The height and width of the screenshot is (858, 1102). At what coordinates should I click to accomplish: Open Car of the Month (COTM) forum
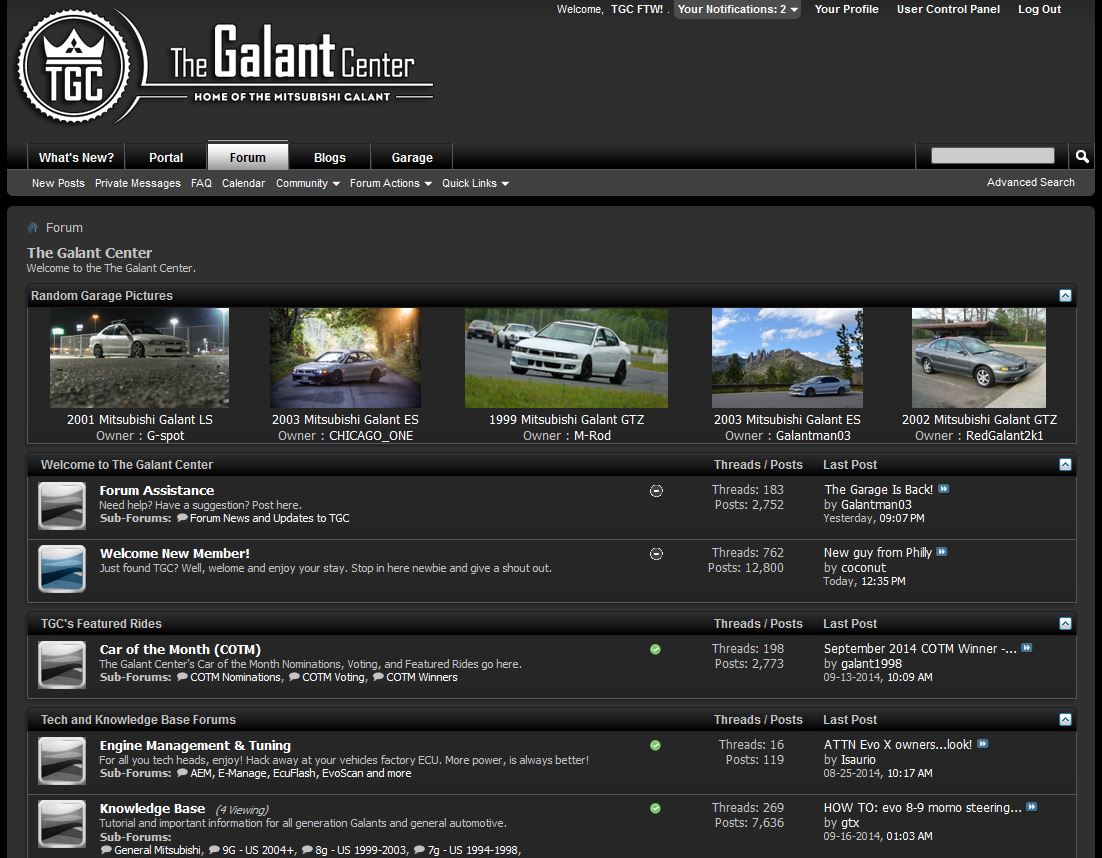pyautogui.click(x=180, y=649)
